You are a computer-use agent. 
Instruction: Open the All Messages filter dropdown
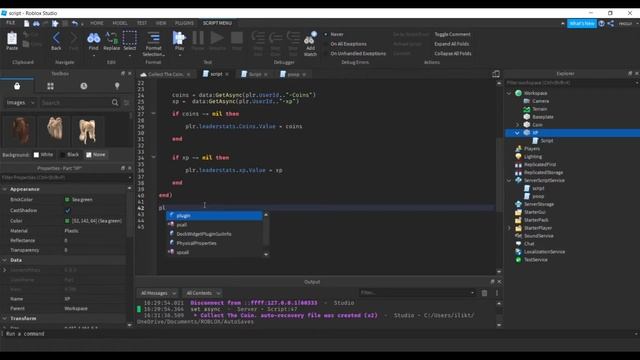tap(158, 293)
